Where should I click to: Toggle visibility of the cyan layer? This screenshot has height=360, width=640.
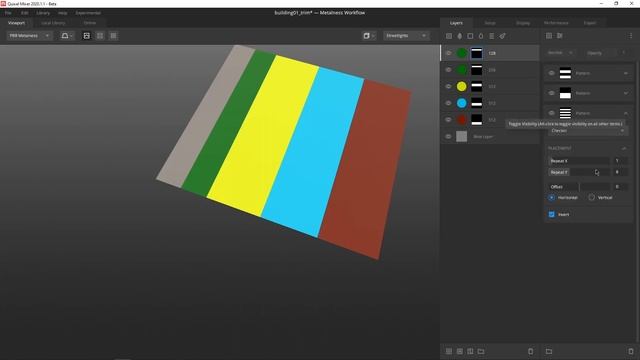(449, 103)
